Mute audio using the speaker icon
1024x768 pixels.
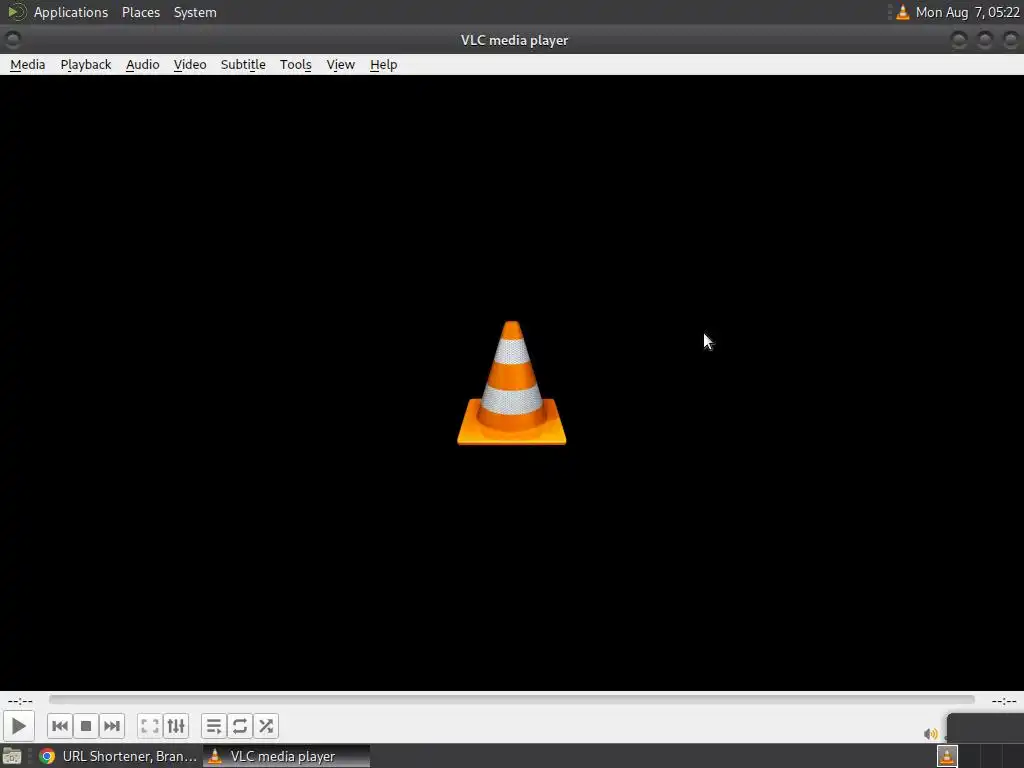click(930, 733)
